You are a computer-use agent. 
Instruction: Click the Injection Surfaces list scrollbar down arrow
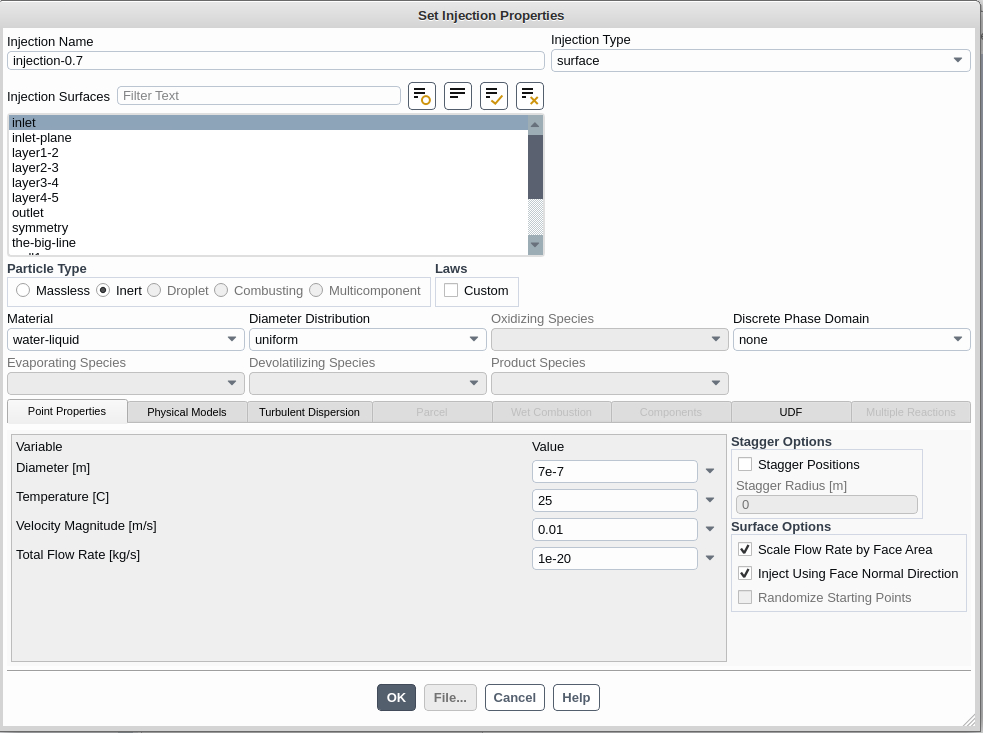[x=535, y=244]
